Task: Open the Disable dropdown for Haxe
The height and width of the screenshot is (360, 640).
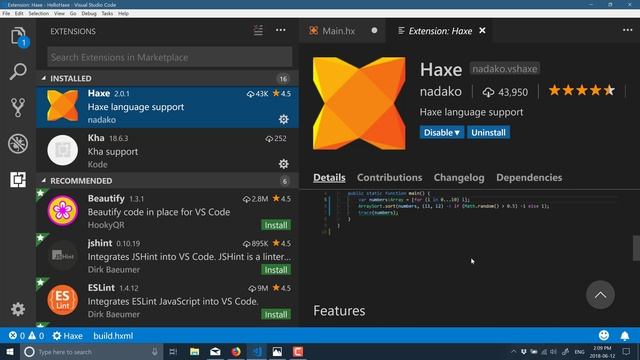Action: click(x=442, y=132)
